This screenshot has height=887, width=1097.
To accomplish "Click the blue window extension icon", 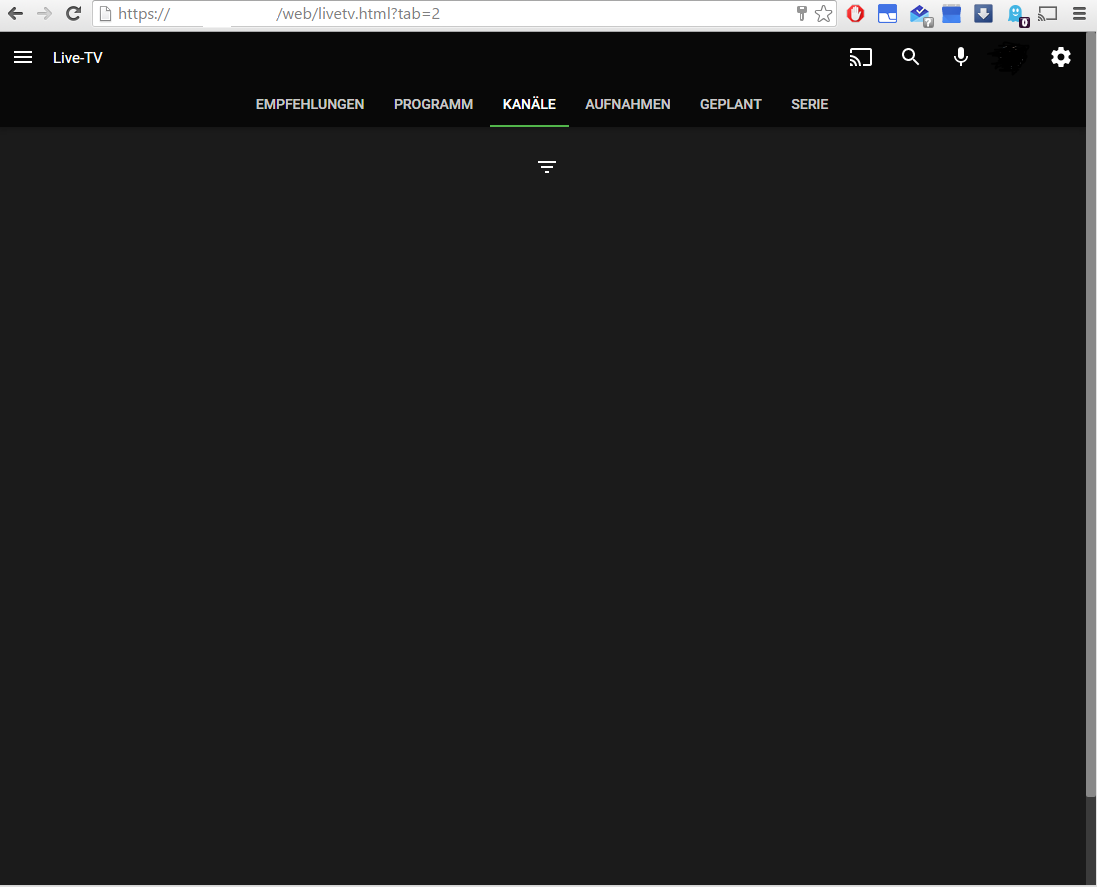I will click(x=887, y=13).
